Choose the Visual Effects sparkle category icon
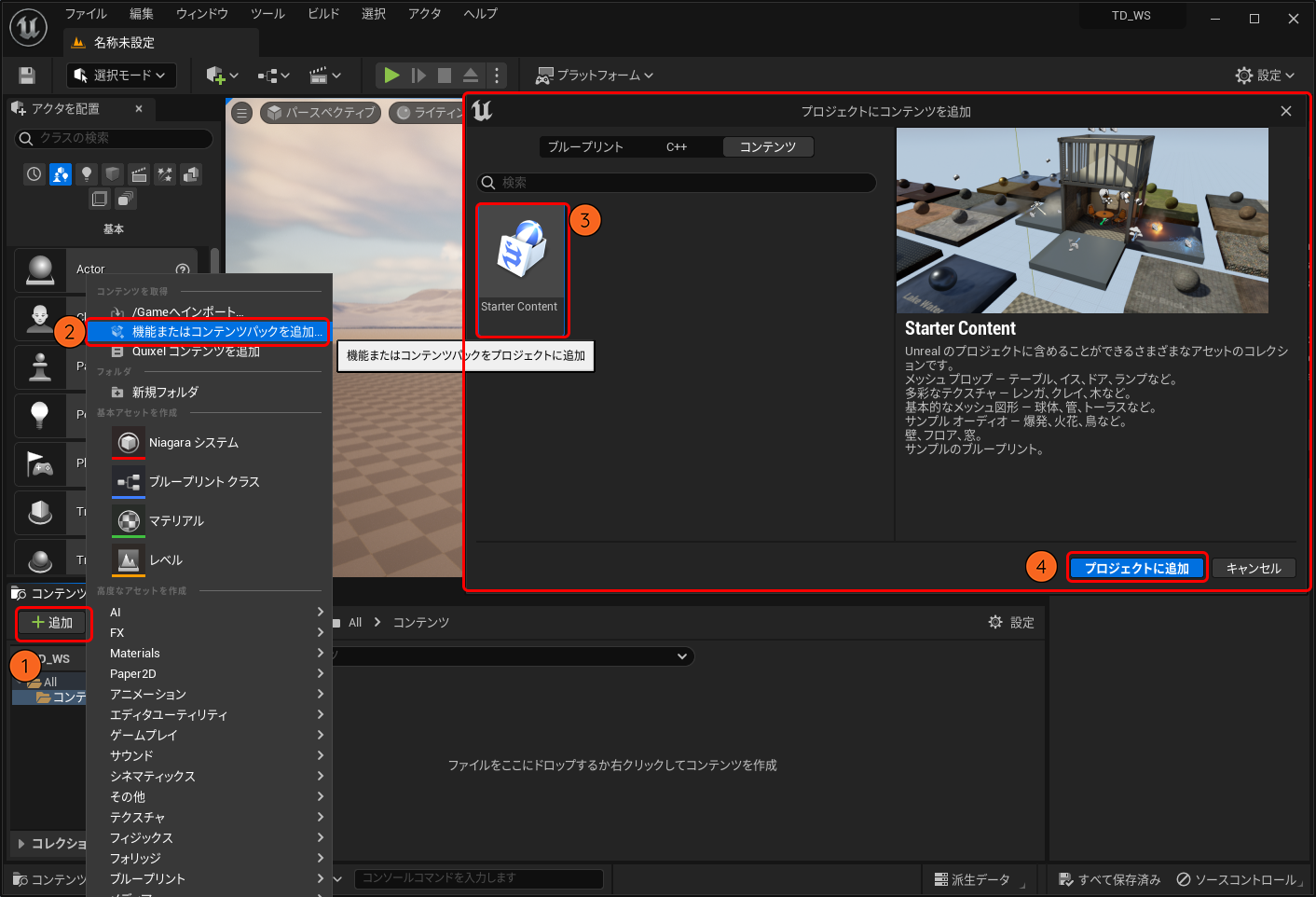The height and width of the screenshot is (897, 1316). click(165, 174)
